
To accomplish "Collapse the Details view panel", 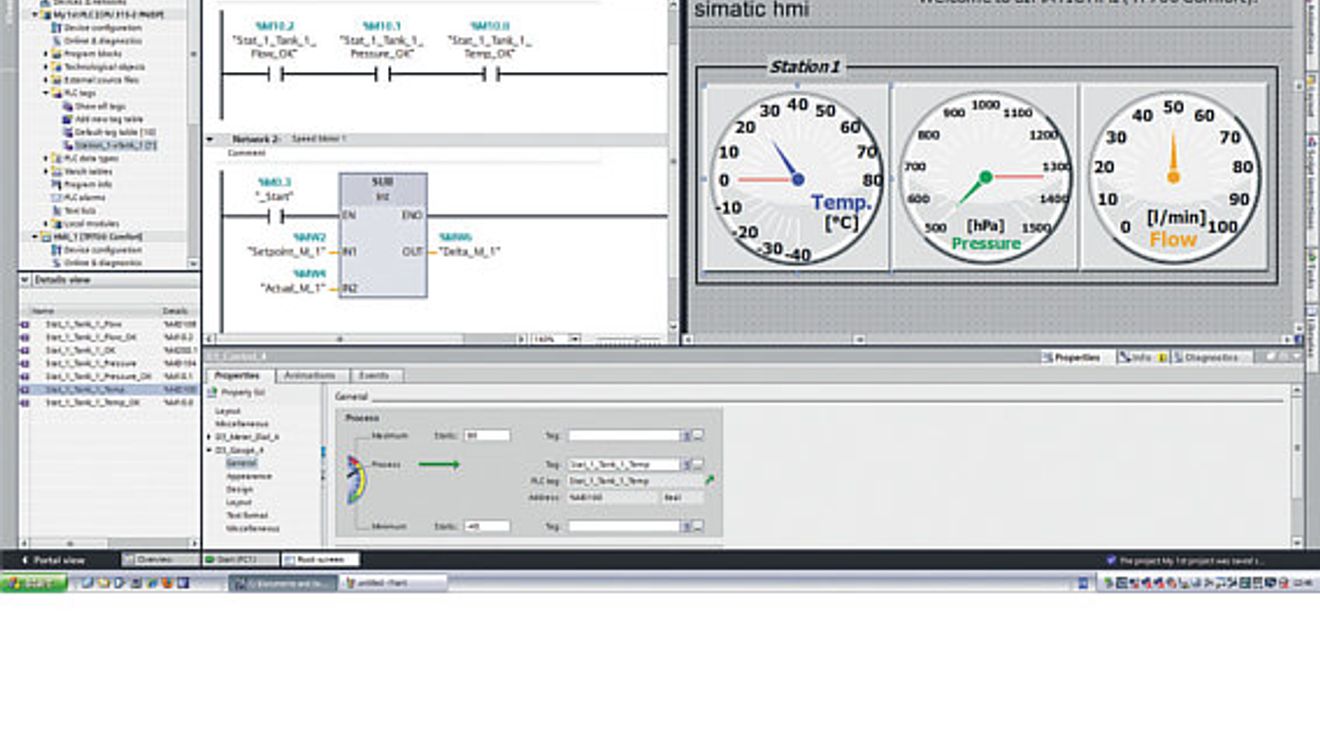I will (x=27, y=280).
